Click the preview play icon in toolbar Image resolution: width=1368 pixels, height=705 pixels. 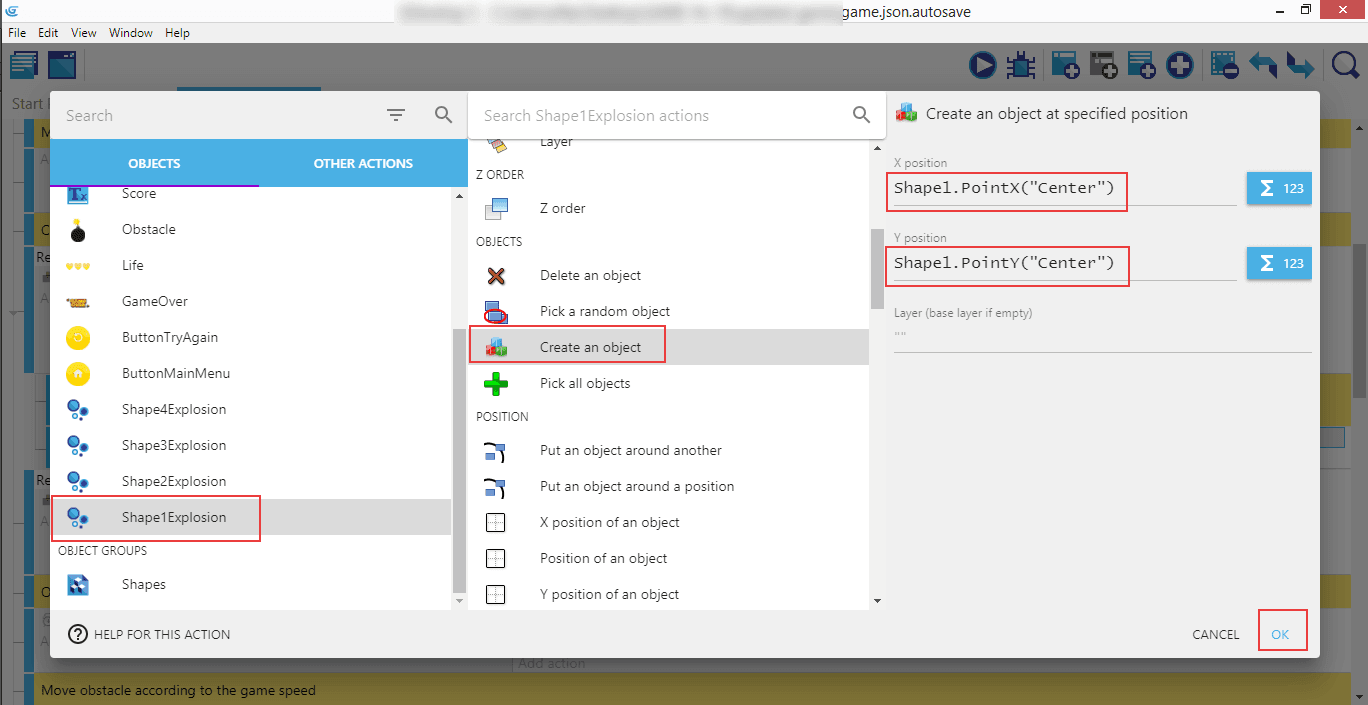coord(983,66)
